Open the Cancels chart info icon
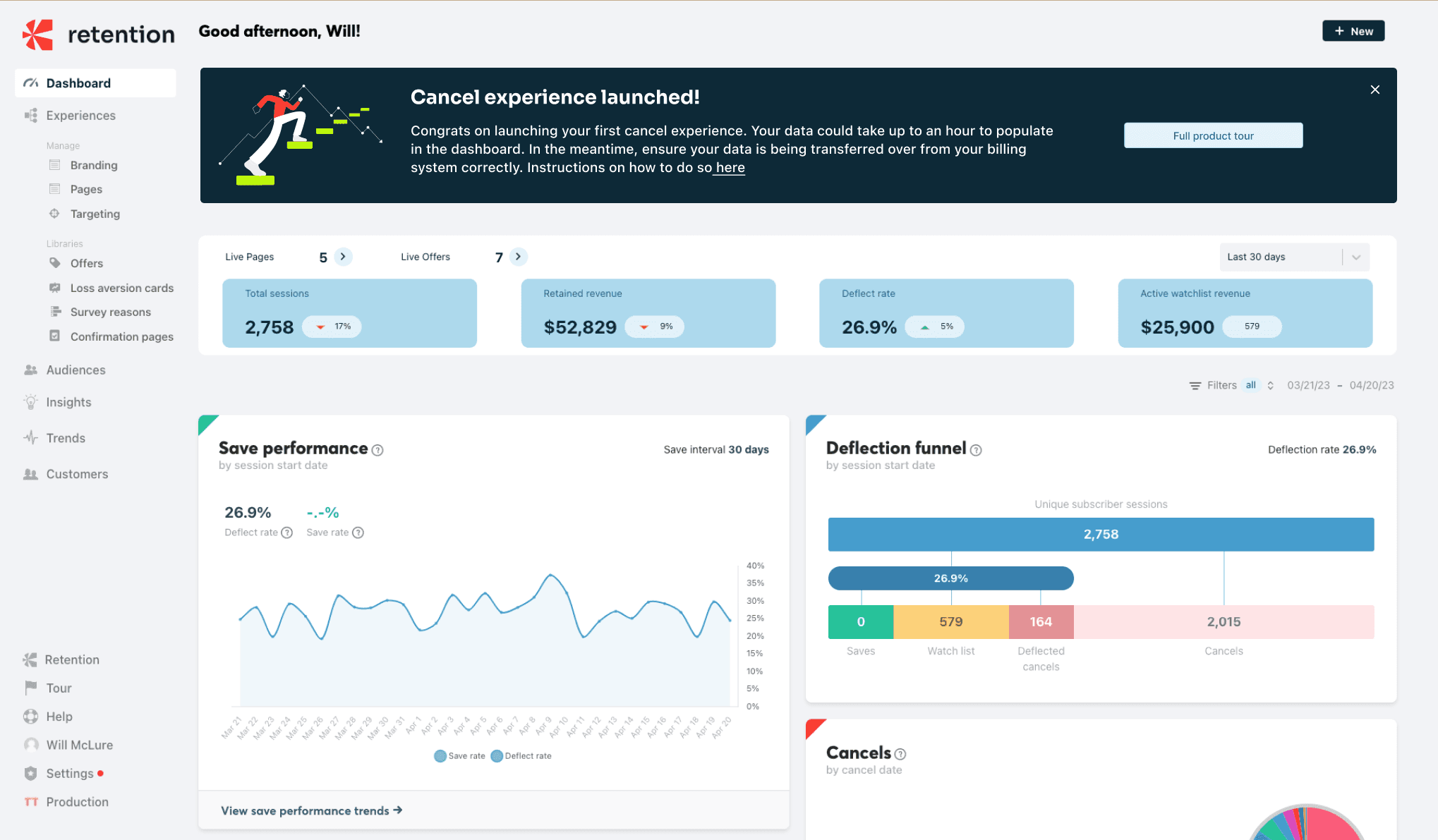The width and height of the screenshot is (1438, 840). 900,754
